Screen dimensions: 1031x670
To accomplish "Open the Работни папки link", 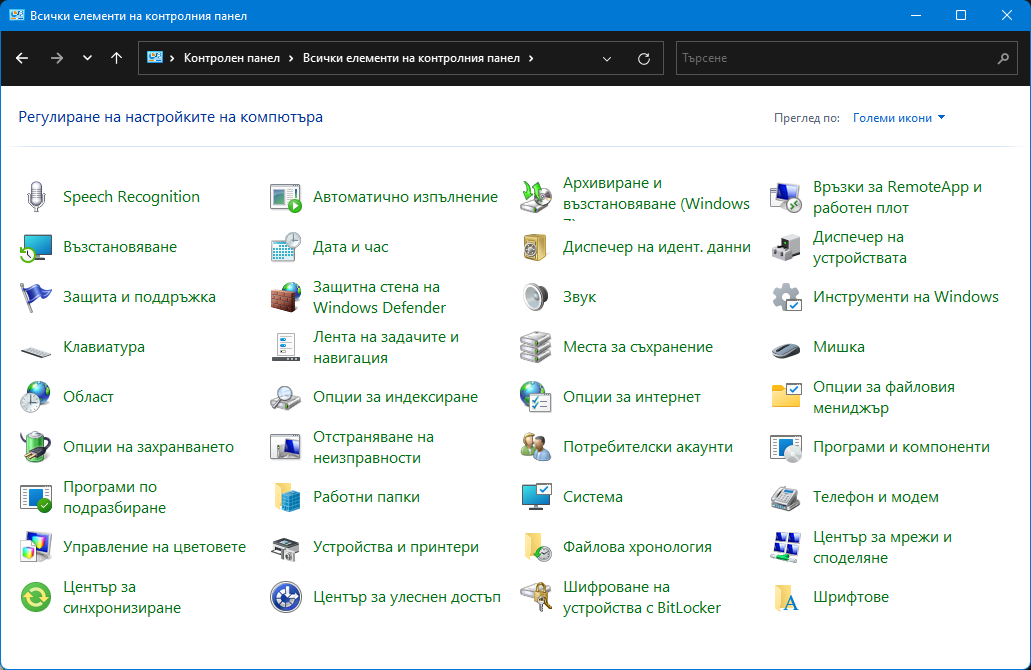I will pyautogui.click(x=366, y=497).
